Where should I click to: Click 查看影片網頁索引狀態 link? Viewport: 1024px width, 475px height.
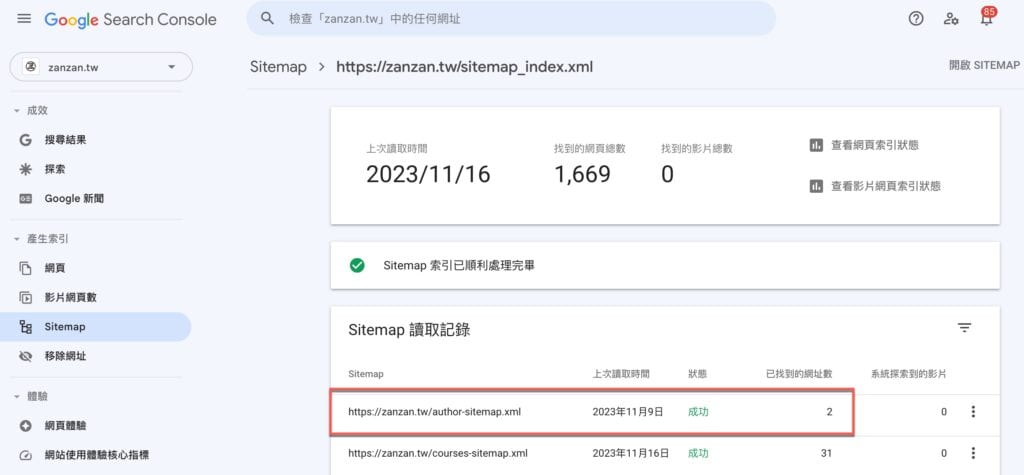click(x=886, y=186)
